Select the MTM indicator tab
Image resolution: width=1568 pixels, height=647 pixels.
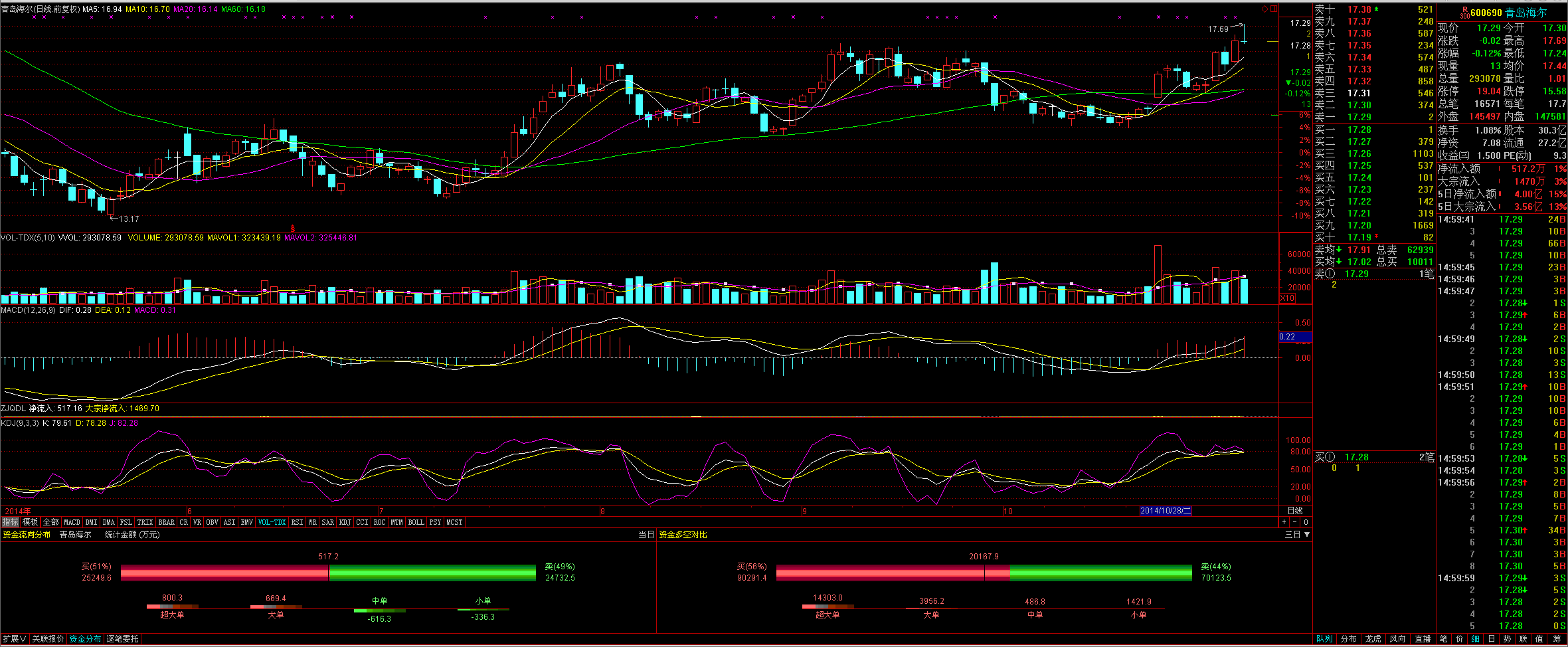(396, 522)
